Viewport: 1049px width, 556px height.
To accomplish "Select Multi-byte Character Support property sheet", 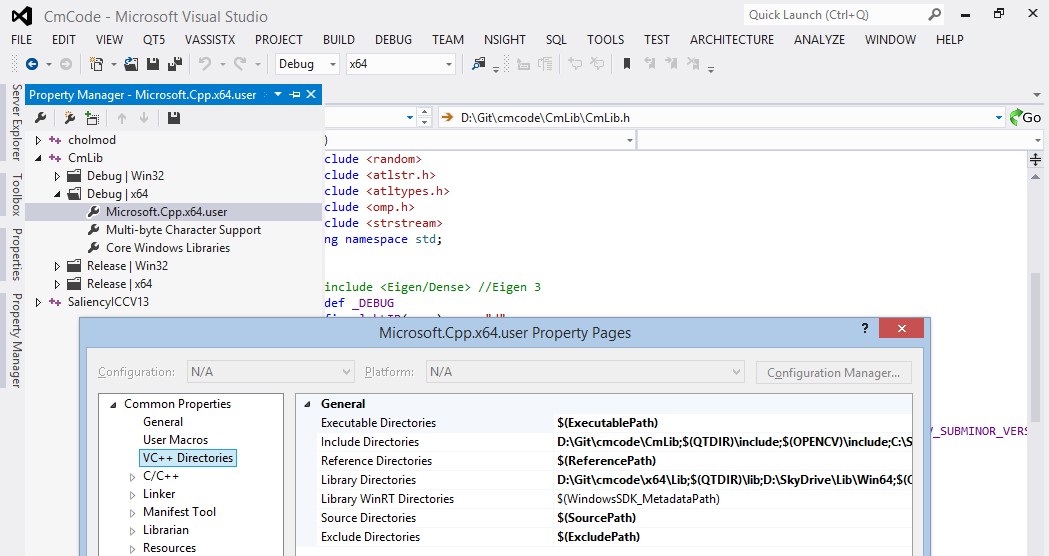I will [183, 230].
